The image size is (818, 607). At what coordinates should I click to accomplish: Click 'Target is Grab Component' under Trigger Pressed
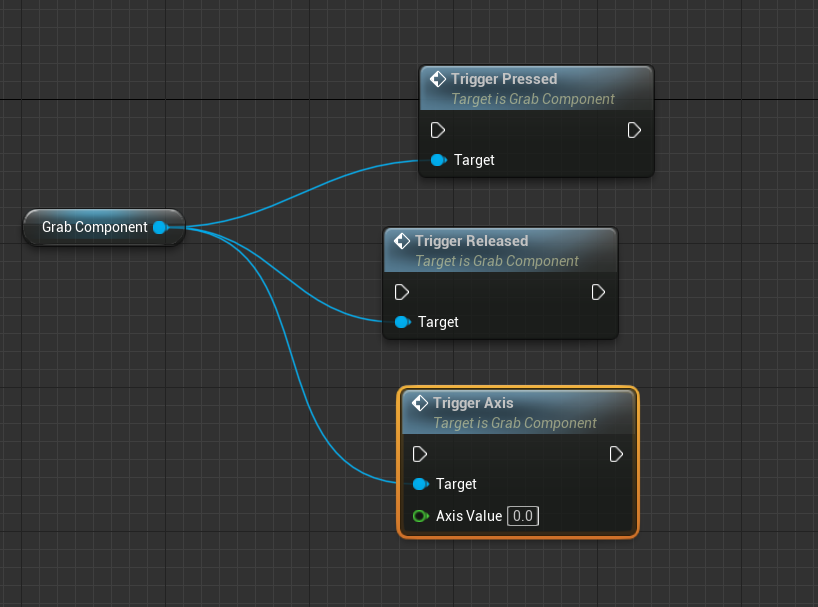(533, 99)
